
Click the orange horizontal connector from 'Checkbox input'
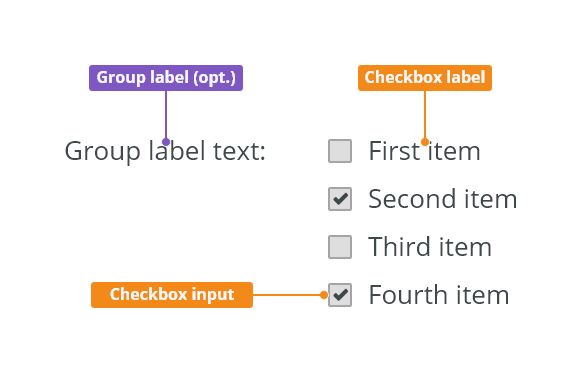(x=286, y=295)
